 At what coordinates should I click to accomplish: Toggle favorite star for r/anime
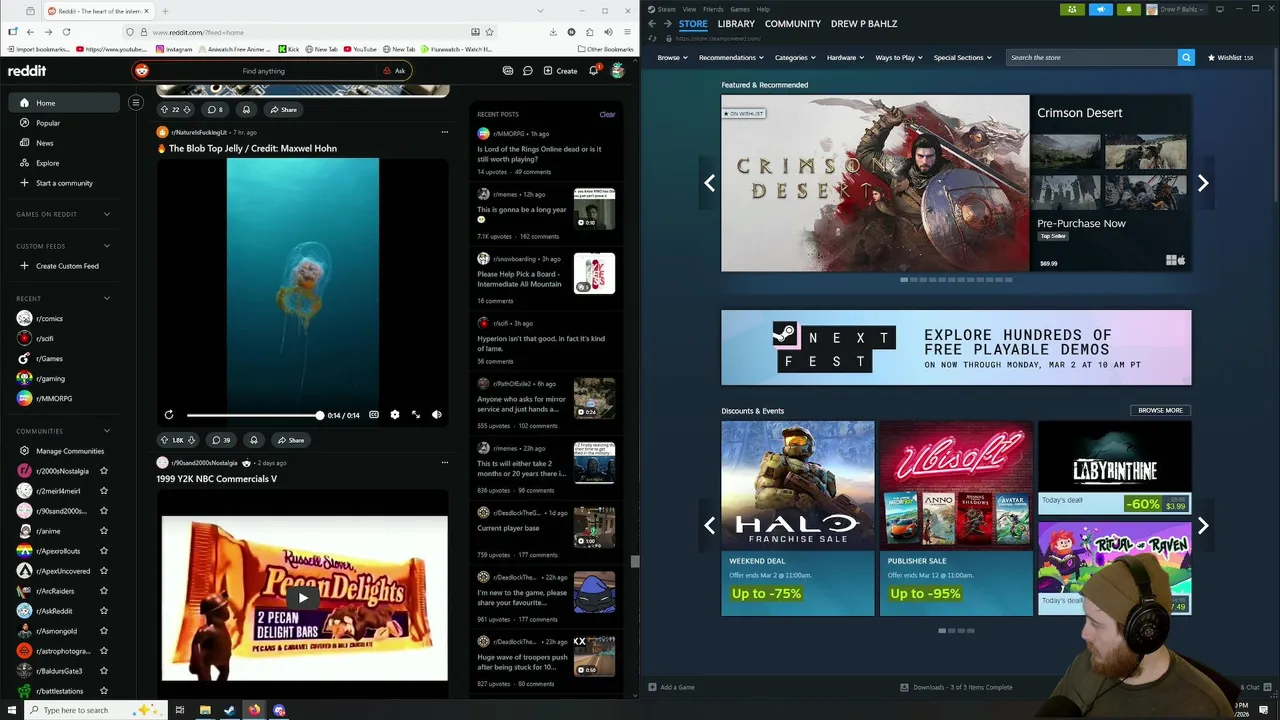(104, 531)
